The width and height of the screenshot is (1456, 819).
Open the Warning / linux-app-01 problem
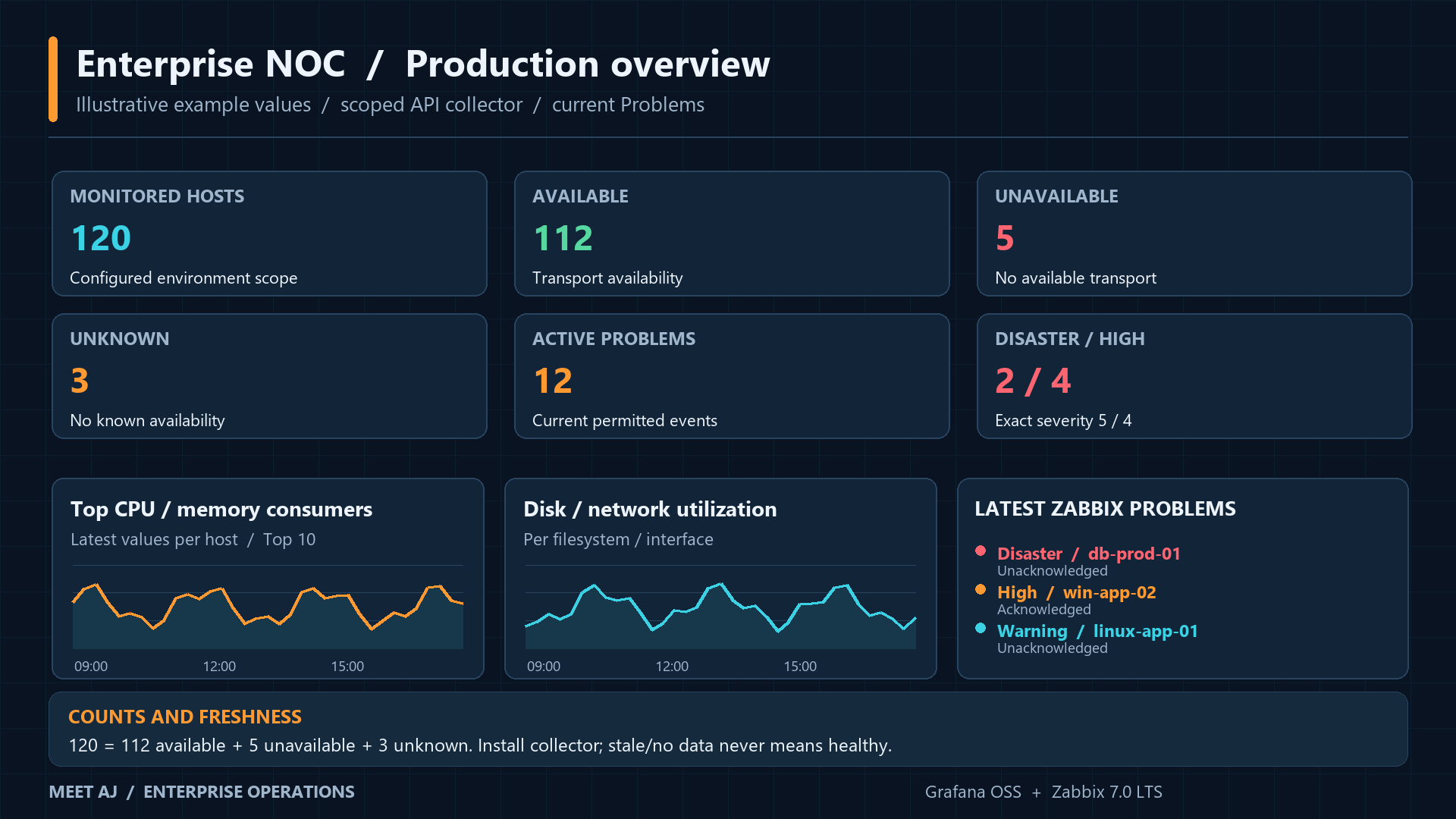[x=1097, y=631]
